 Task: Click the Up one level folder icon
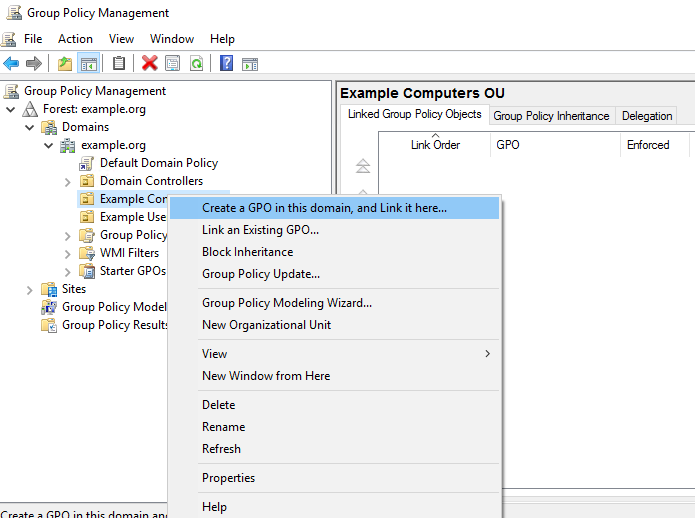[65, 63]
